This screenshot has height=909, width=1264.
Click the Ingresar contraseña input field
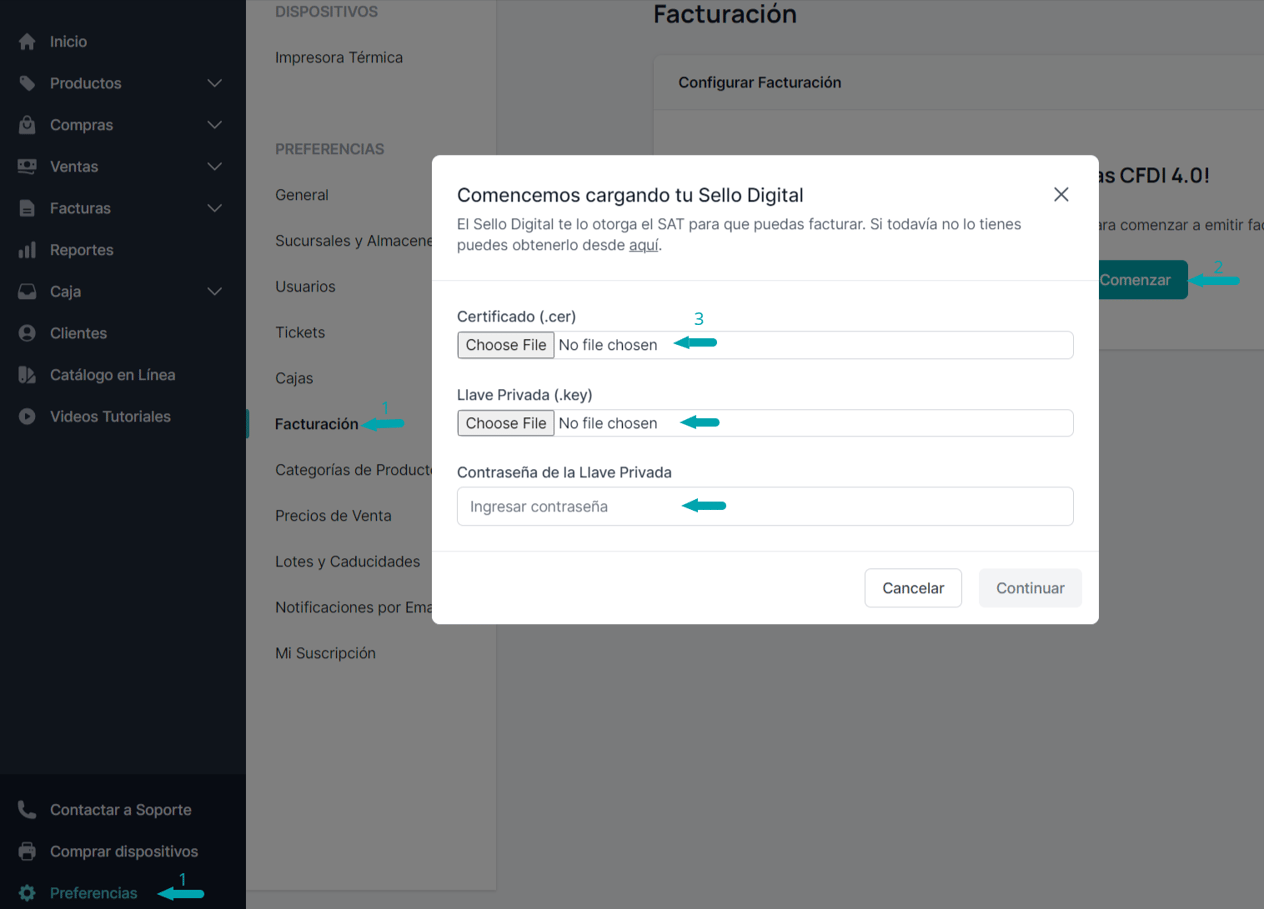pos(765,506)
